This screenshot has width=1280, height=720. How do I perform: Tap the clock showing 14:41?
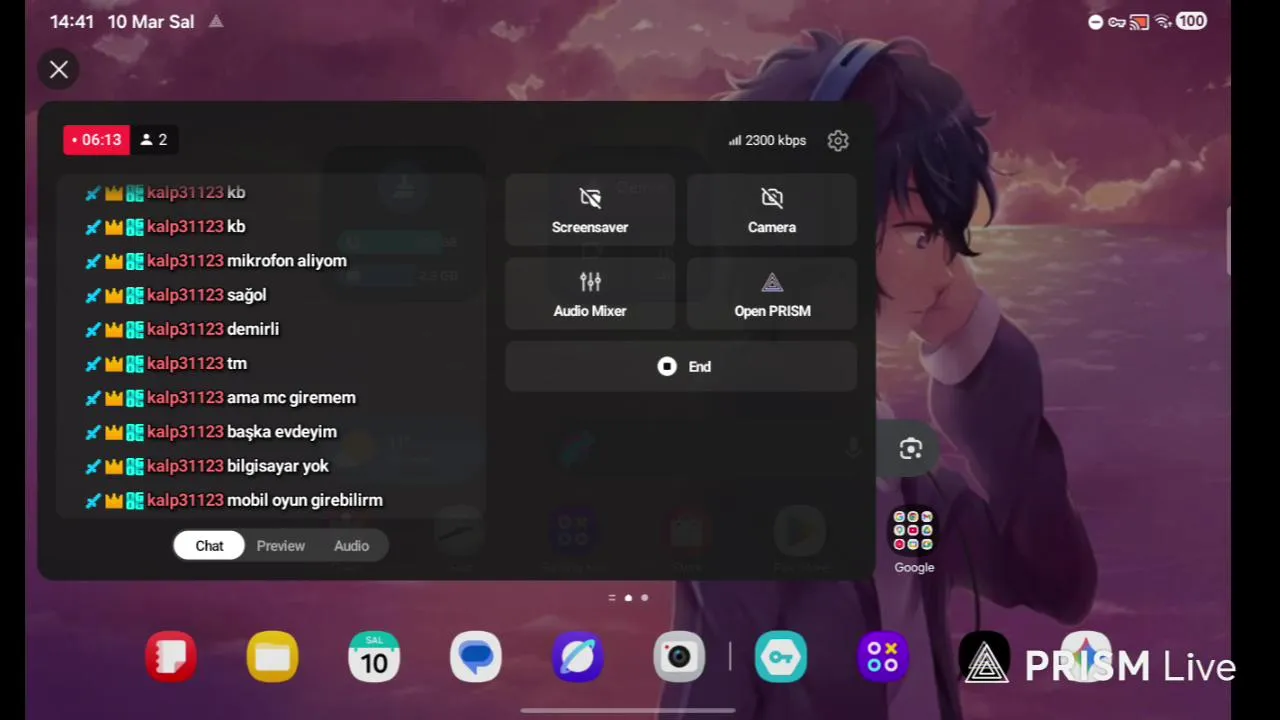[x=72, y=22]
